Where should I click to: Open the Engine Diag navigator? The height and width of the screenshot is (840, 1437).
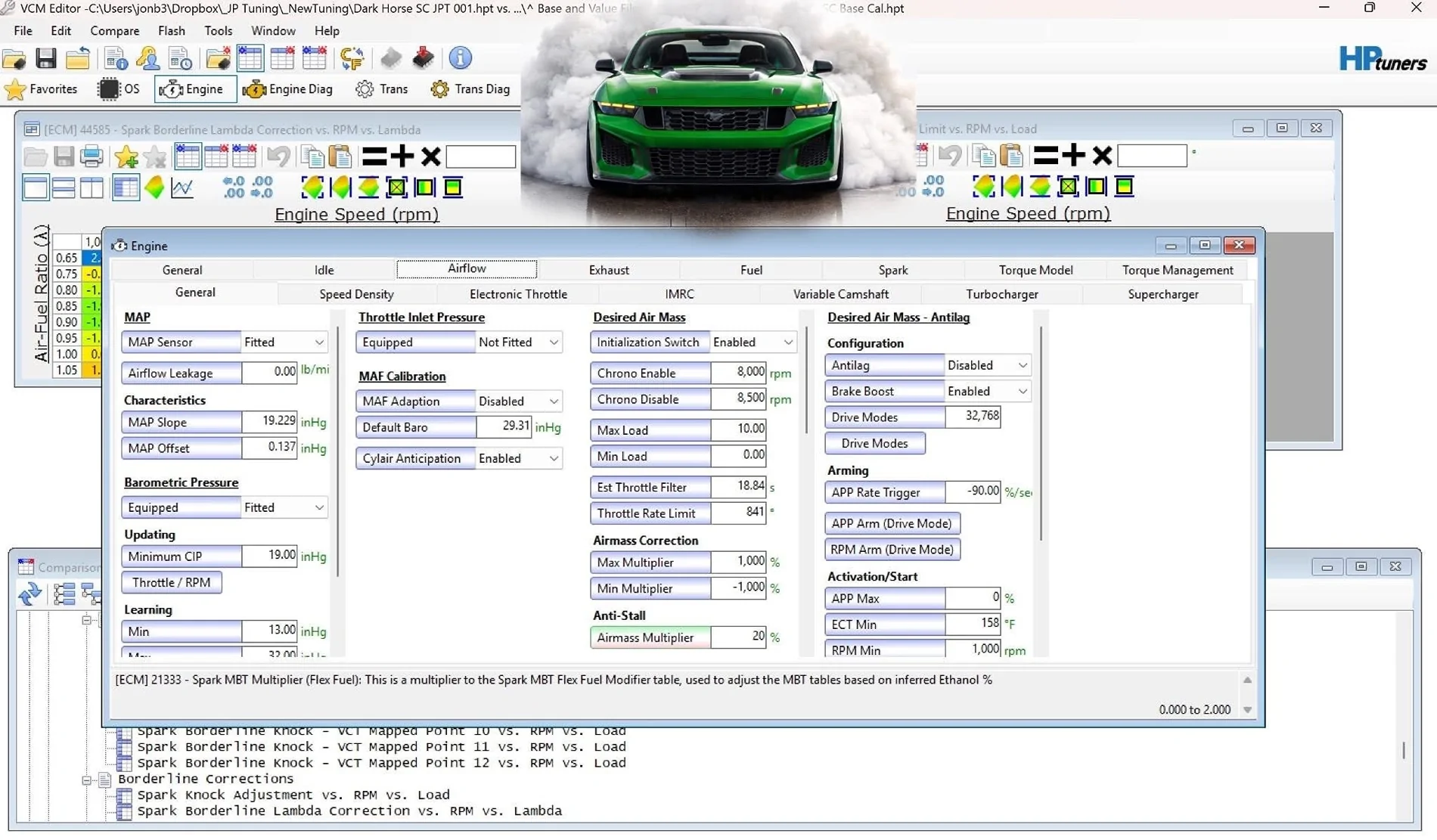click(287, 89)
